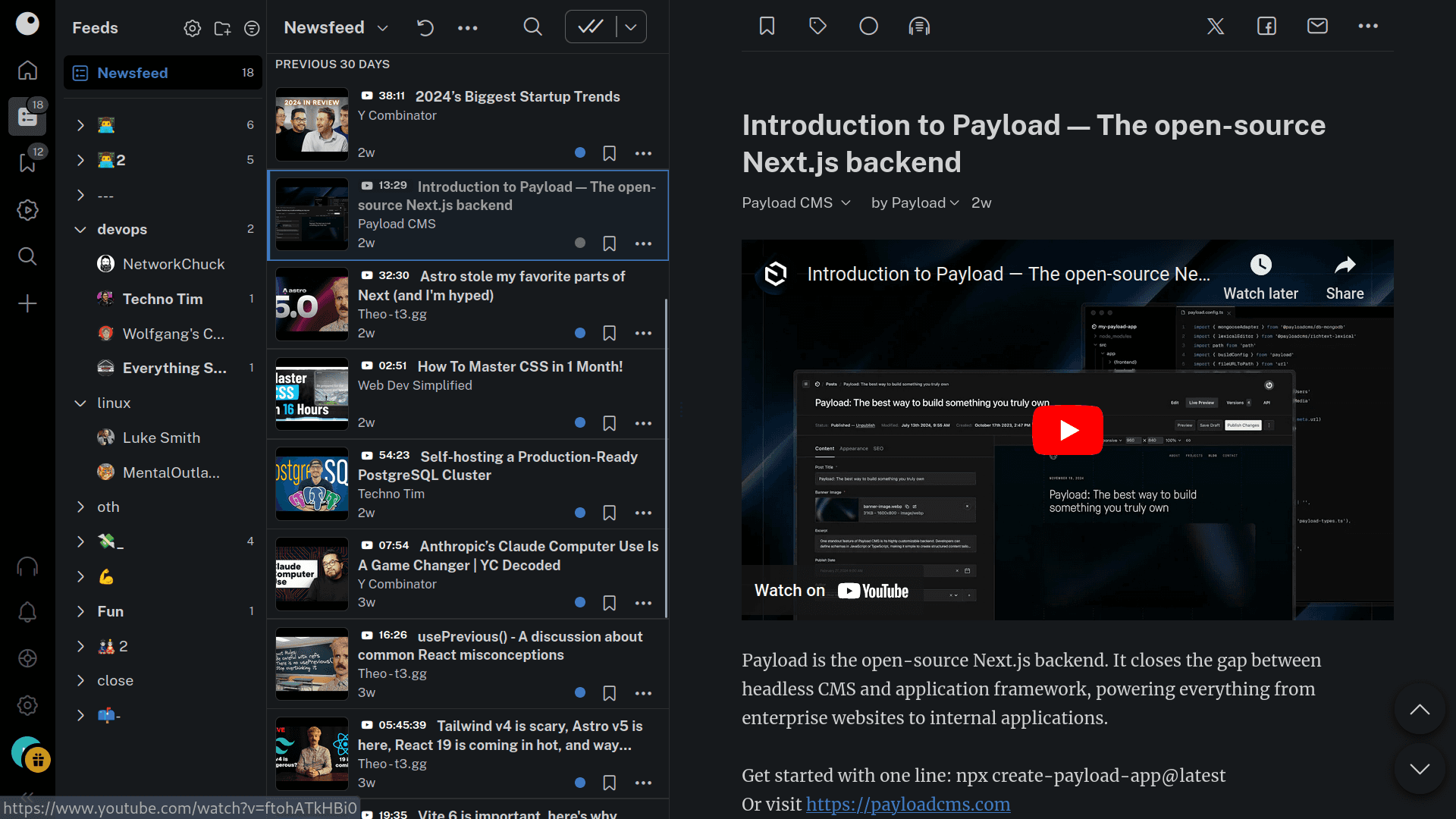Viewport: 1456px width, 819px height.
Task: Refresh the Newsfeed list
Action: 425,27
